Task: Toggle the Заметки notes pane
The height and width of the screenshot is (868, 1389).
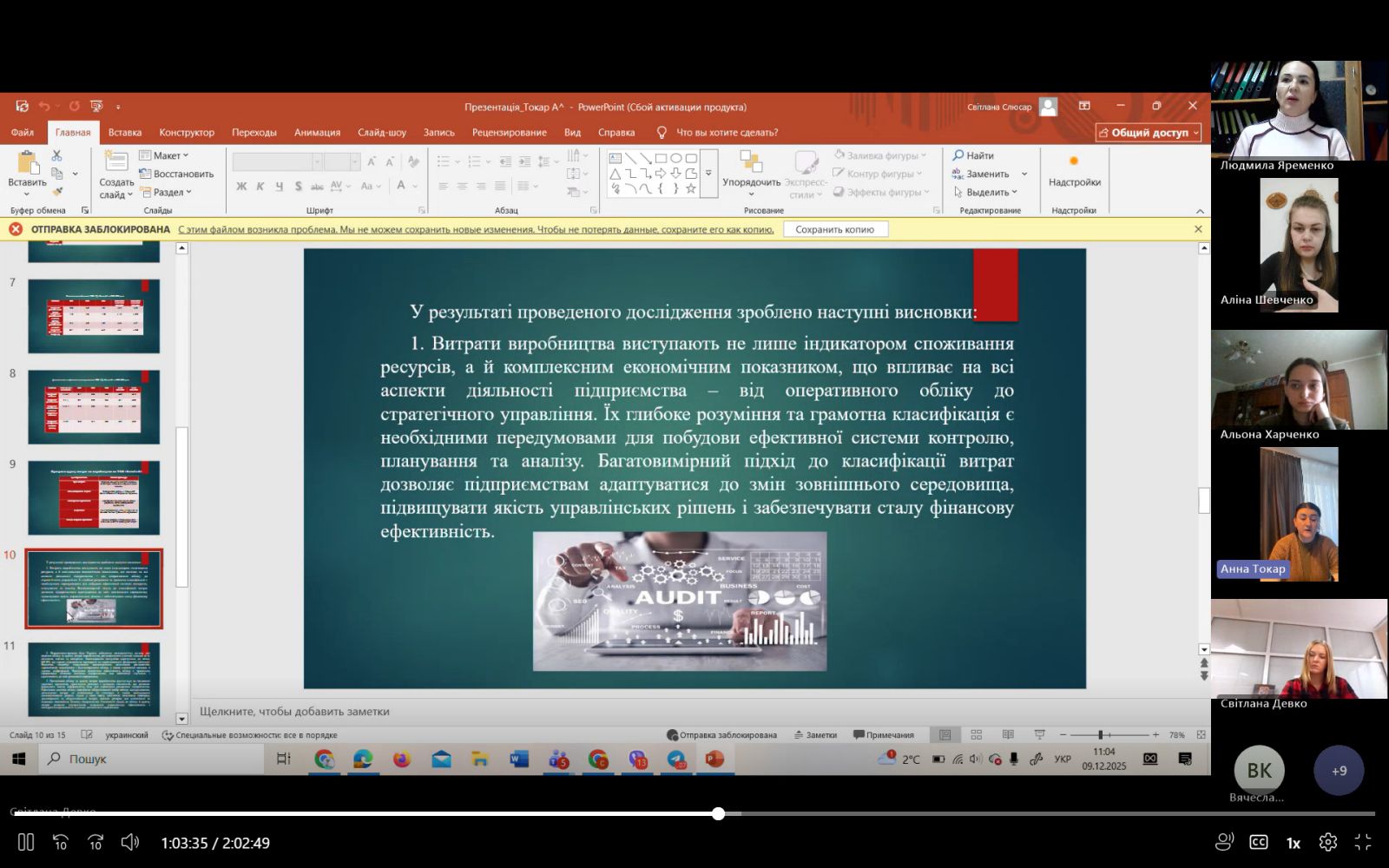Action: click(814, 735)
